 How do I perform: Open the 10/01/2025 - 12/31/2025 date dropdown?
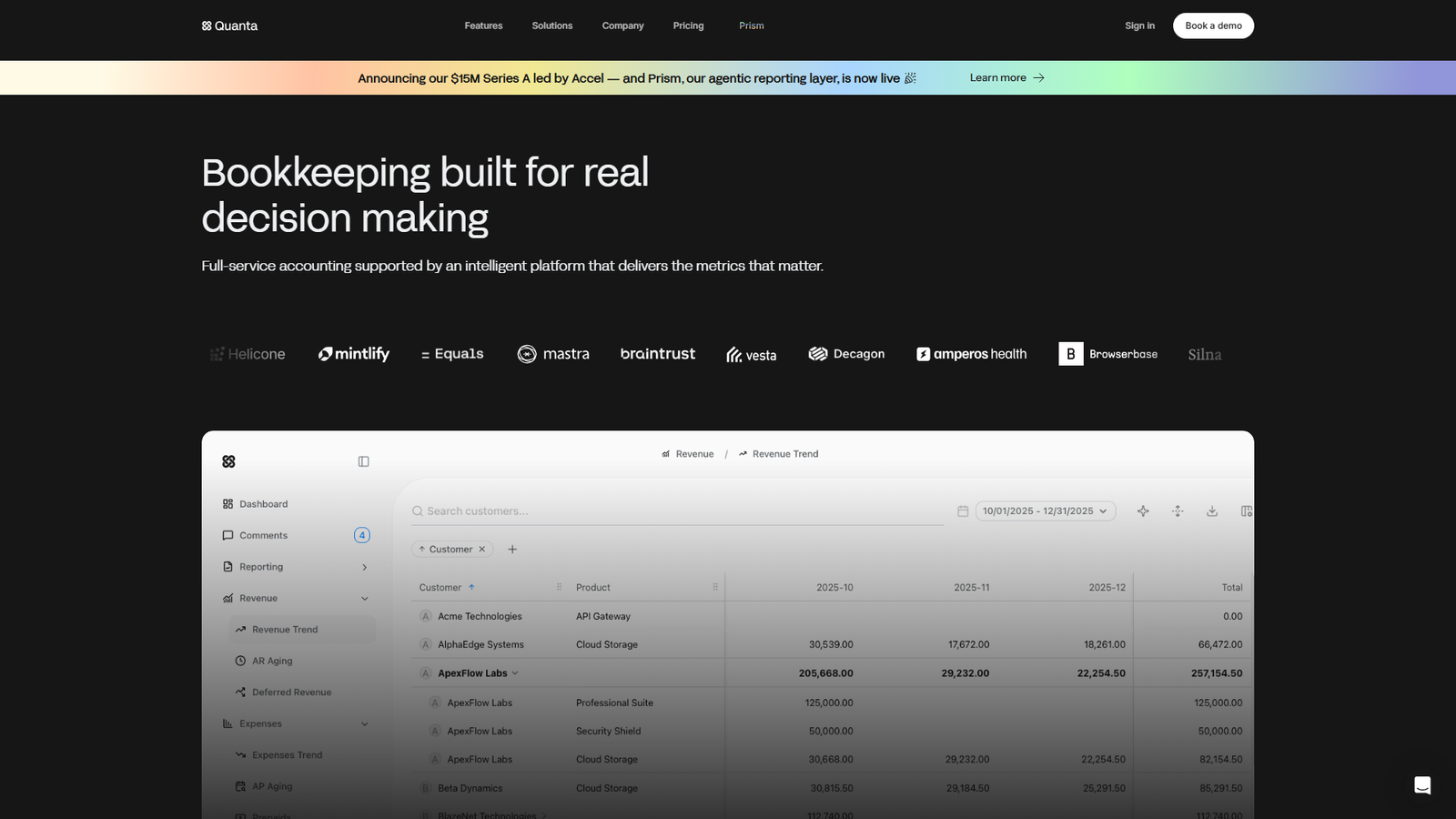coord(1045,511)
